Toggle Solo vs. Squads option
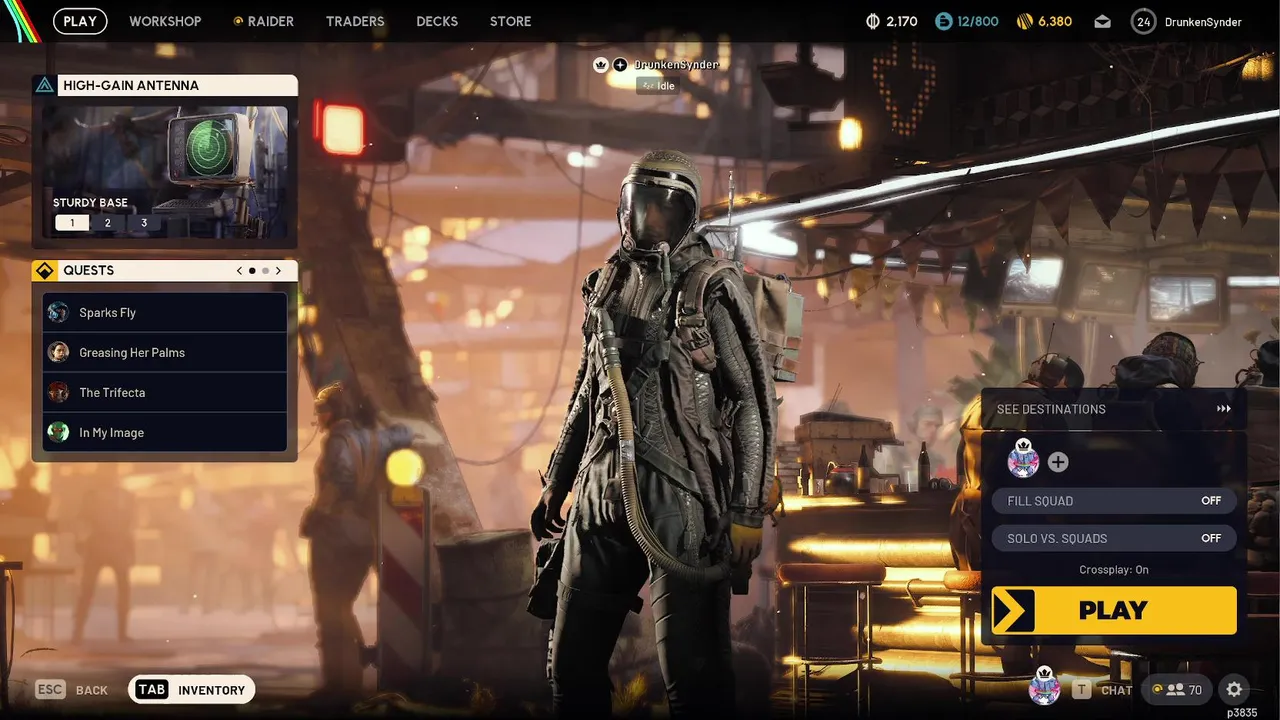Screen dimensions: 1280x720 [1114, 538]
